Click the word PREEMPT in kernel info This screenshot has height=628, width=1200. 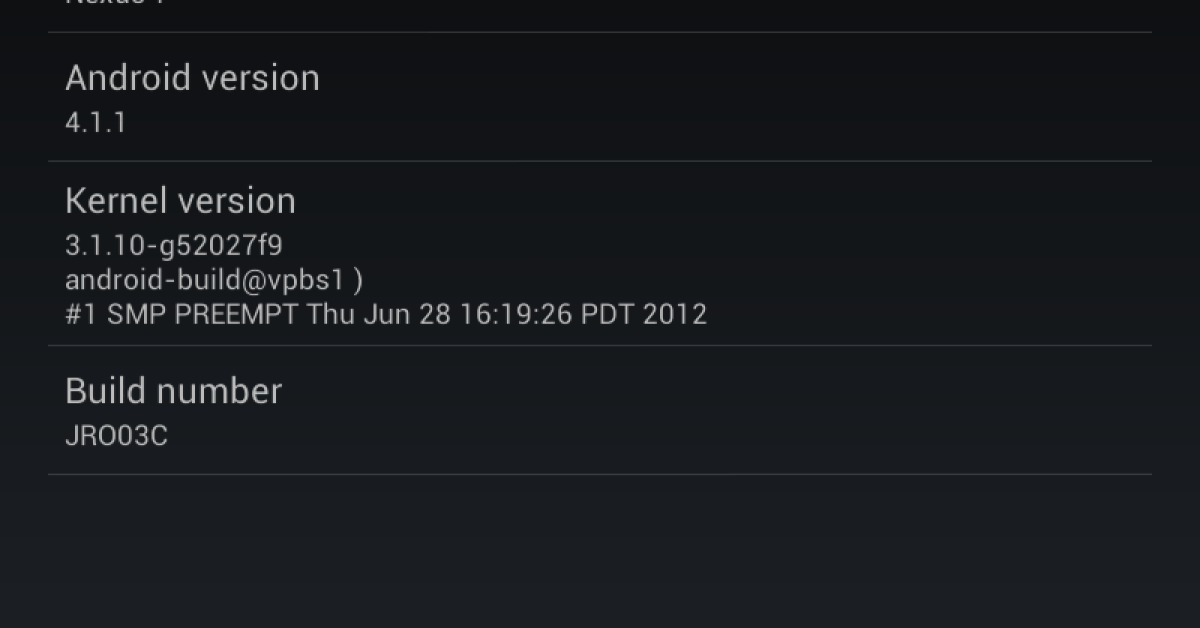236,314
